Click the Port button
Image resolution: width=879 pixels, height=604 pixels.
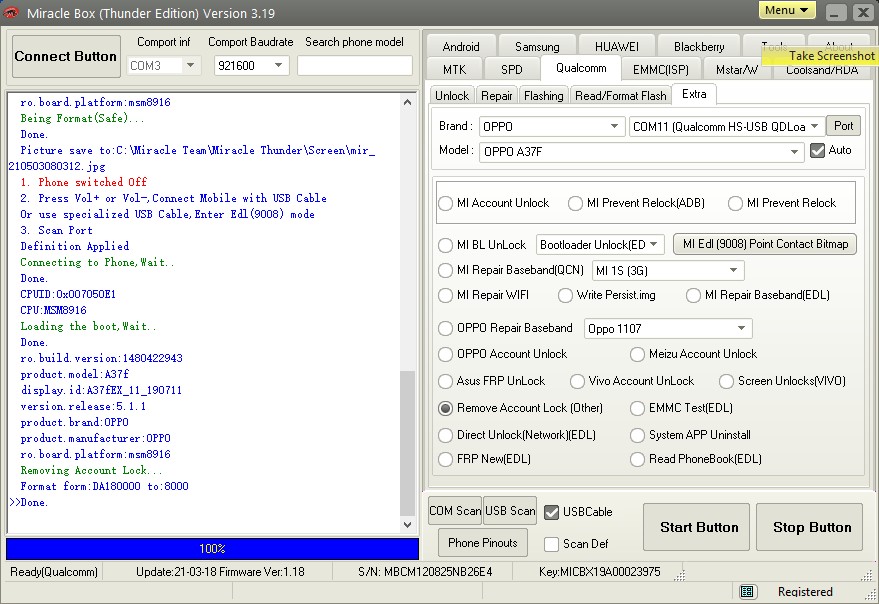tap(844, 126)
